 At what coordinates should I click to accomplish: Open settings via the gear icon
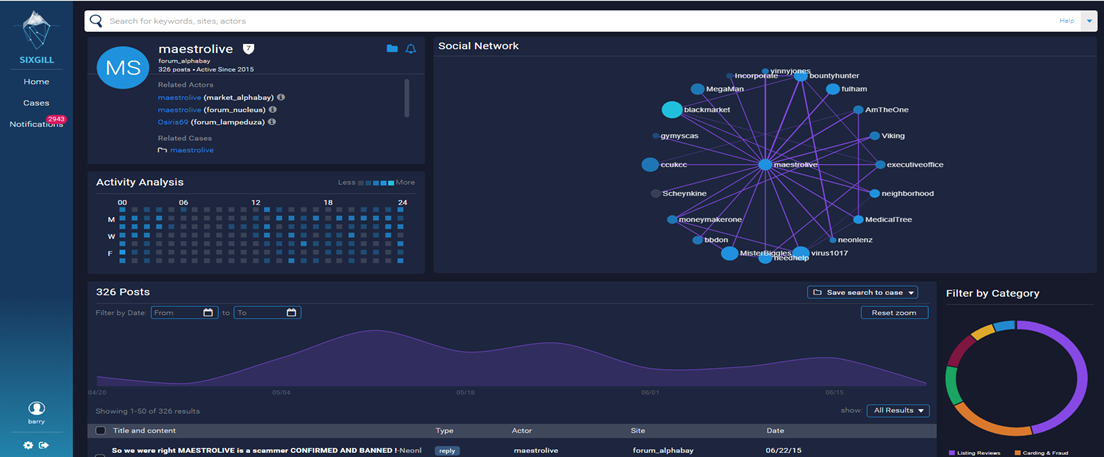[x=29, y=445]
